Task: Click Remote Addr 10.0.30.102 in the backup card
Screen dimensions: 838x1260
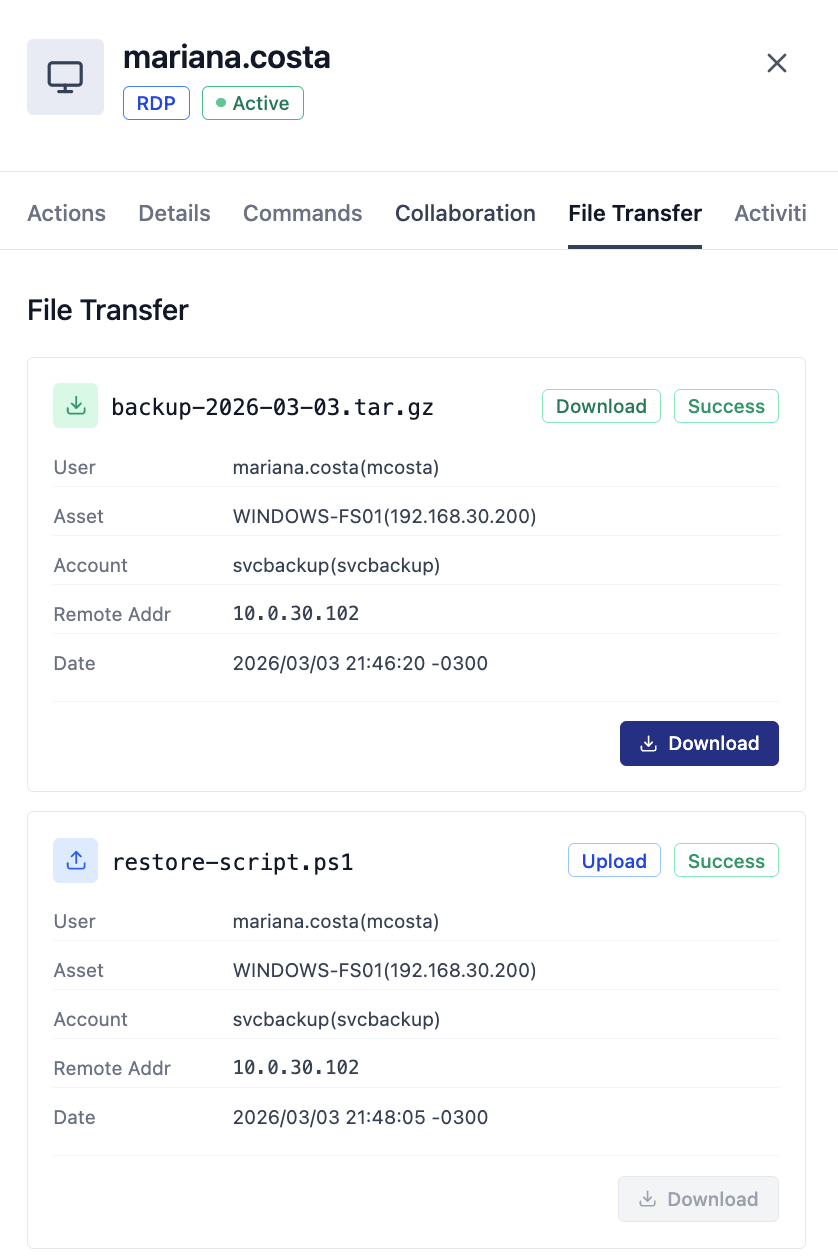Action: (296, 614)
